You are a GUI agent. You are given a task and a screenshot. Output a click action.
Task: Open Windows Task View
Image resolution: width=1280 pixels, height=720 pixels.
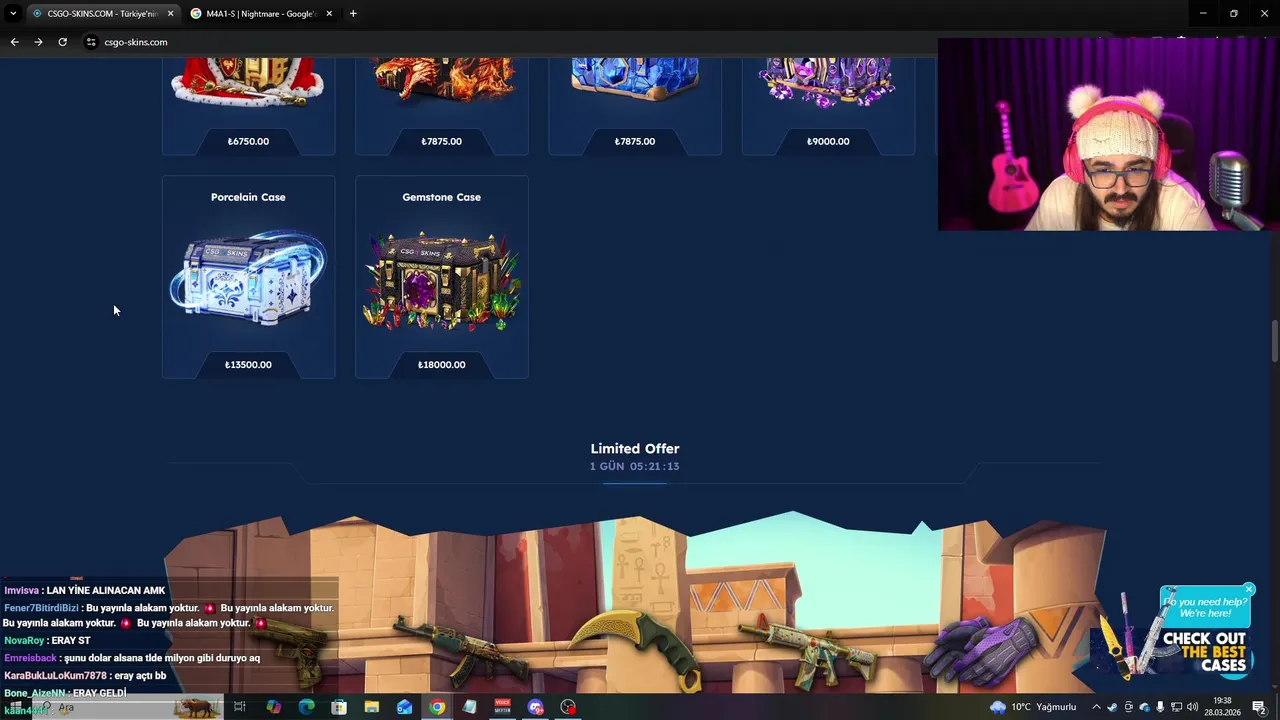[x=240, y=707]
